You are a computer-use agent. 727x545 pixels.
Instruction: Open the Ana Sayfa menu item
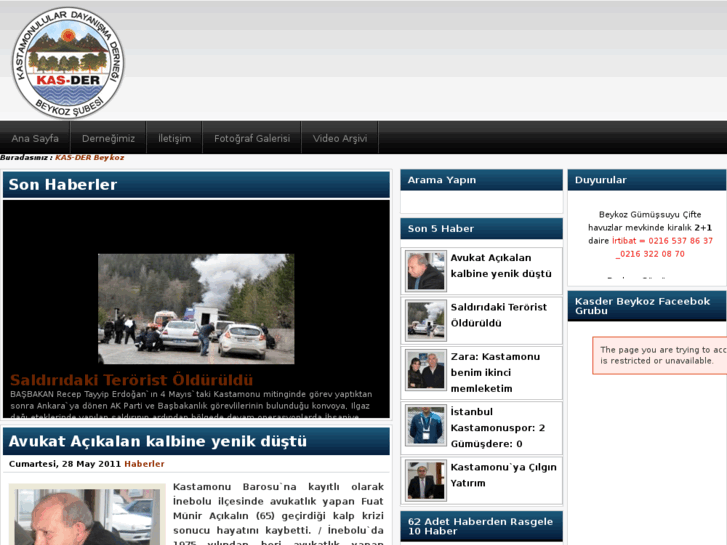35,138
